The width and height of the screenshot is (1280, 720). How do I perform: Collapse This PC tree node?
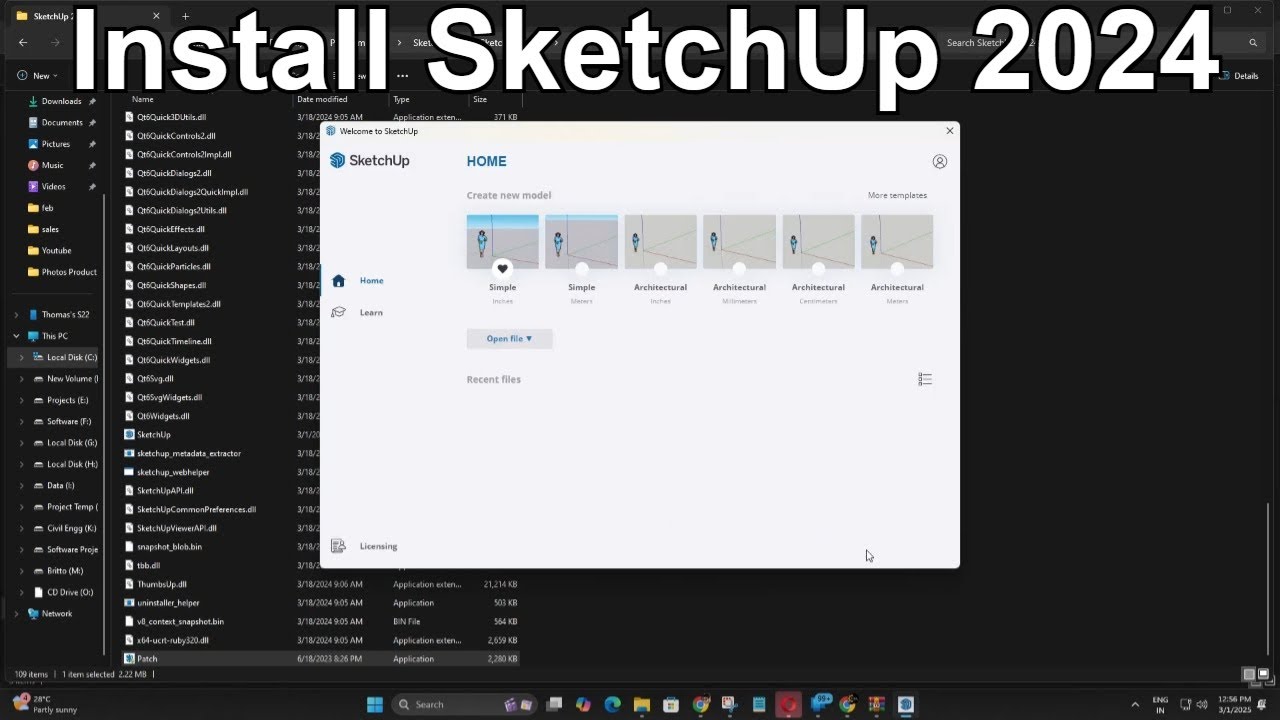[x=16, y=336]
